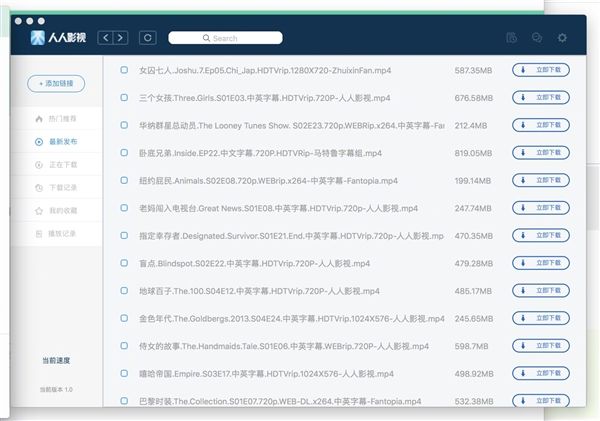Check the box for The.Goldbergs.2013.S04E24 file
Viewport: 600px width, 421px height.
pos(124,318)
